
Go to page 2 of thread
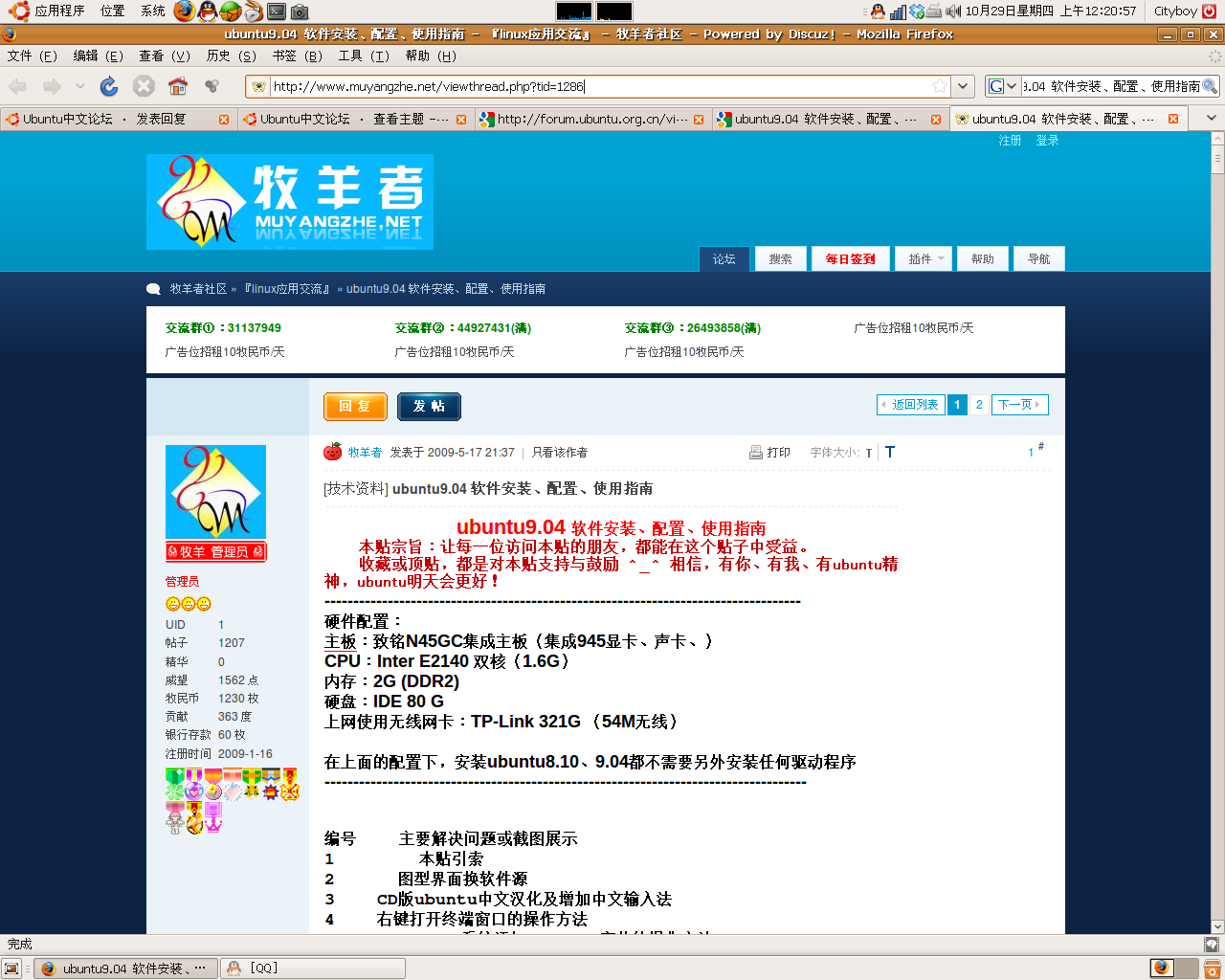pyautogui.click(x=979, y=405)
